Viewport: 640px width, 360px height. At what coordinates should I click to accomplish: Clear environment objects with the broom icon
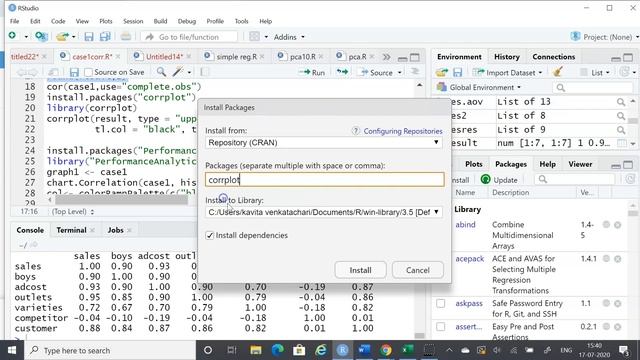tap(558, 72)
